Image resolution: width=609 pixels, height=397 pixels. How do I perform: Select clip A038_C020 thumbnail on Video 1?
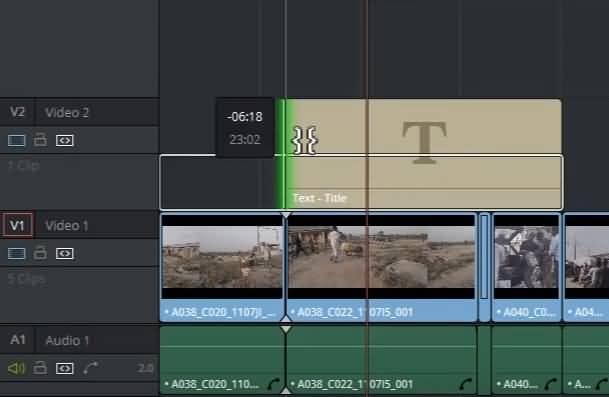coord(222,257)
